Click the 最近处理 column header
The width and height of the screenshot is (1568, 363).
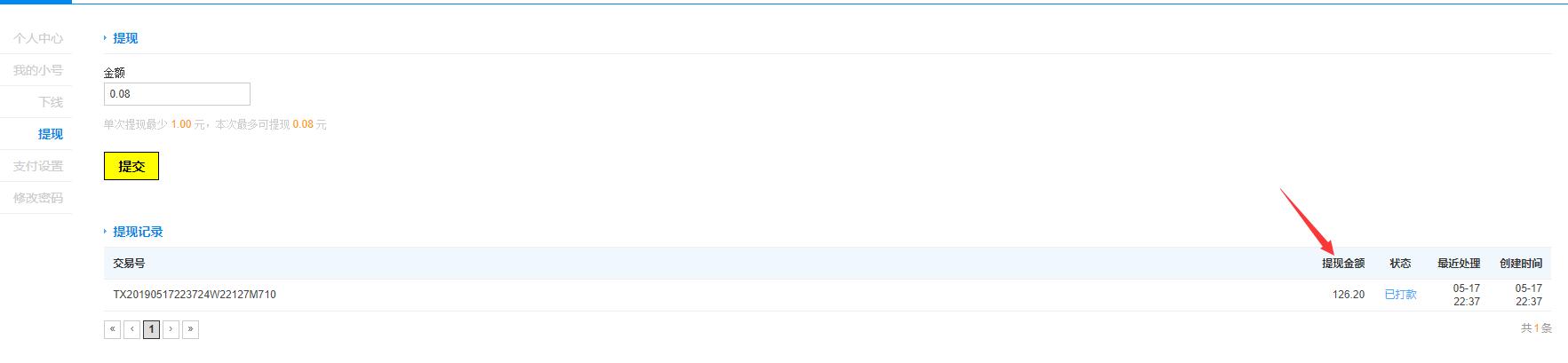coord(1459,264)
